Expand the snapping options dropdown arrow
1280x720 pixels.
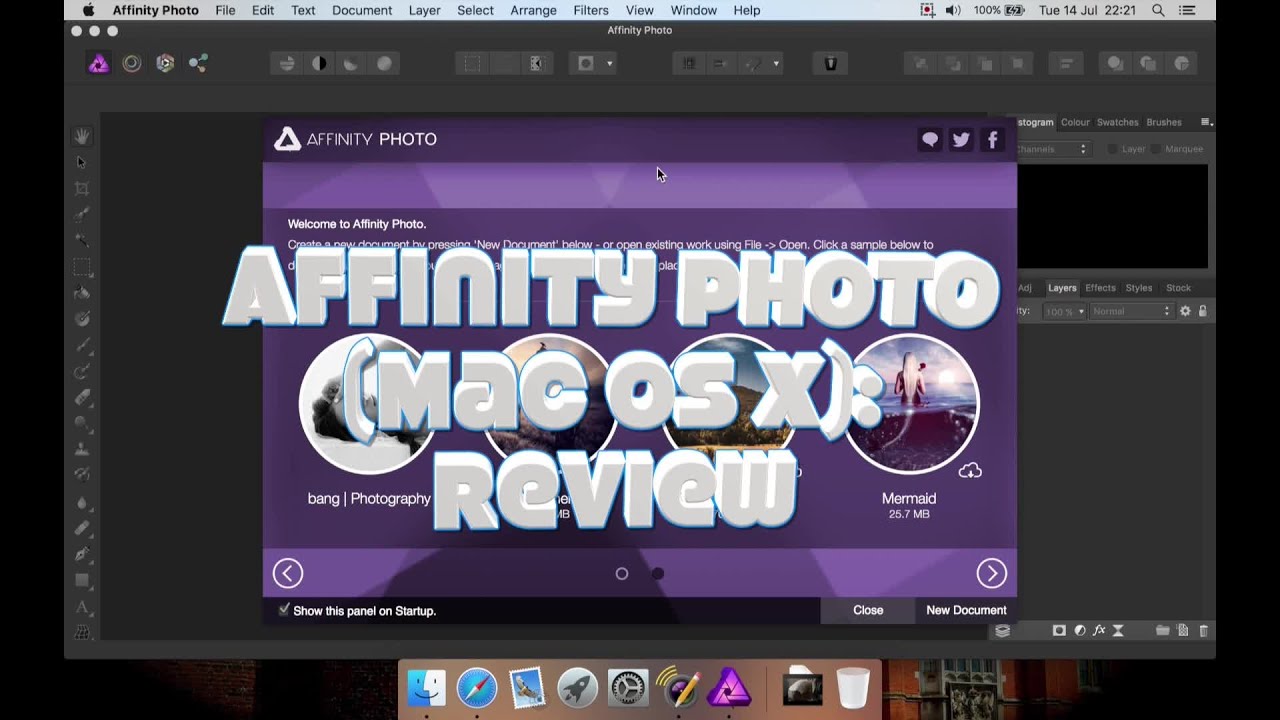[x=775, y=64]
